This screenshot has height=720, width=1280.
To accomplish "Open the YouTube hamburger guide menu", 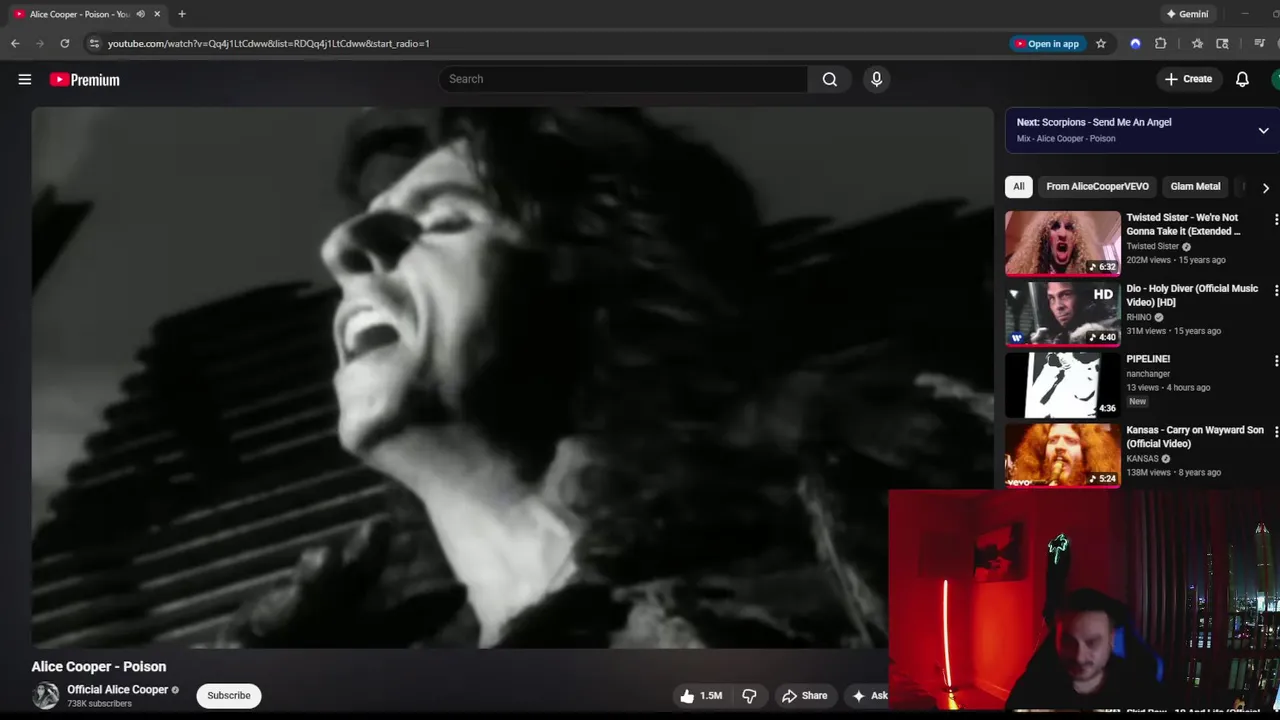I will pos(25,79).
